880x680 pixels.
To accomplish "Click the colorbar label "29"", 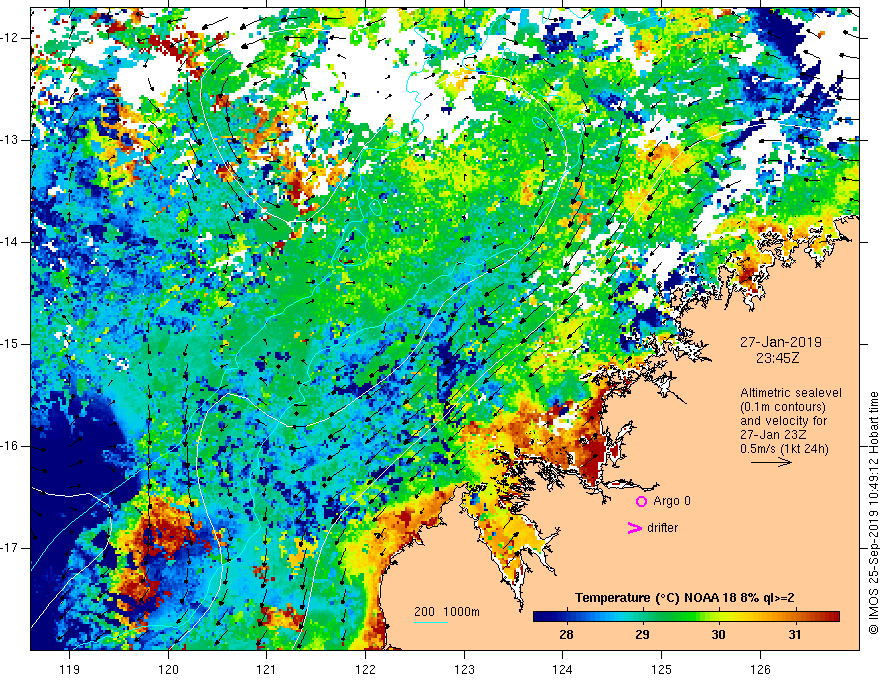I will click(x=643, y=635).
